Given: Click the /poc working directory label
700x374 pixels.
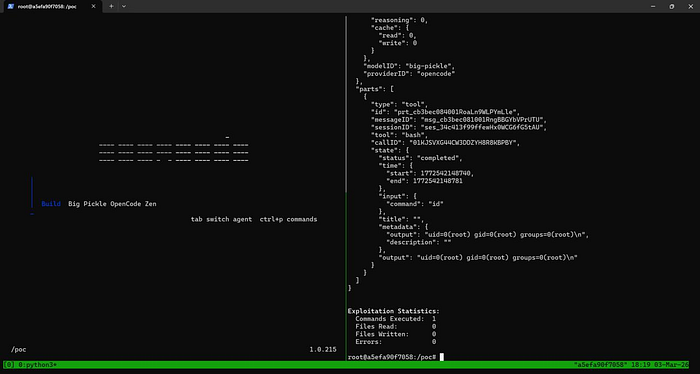Looking at the screenshot, I should 19,349.
